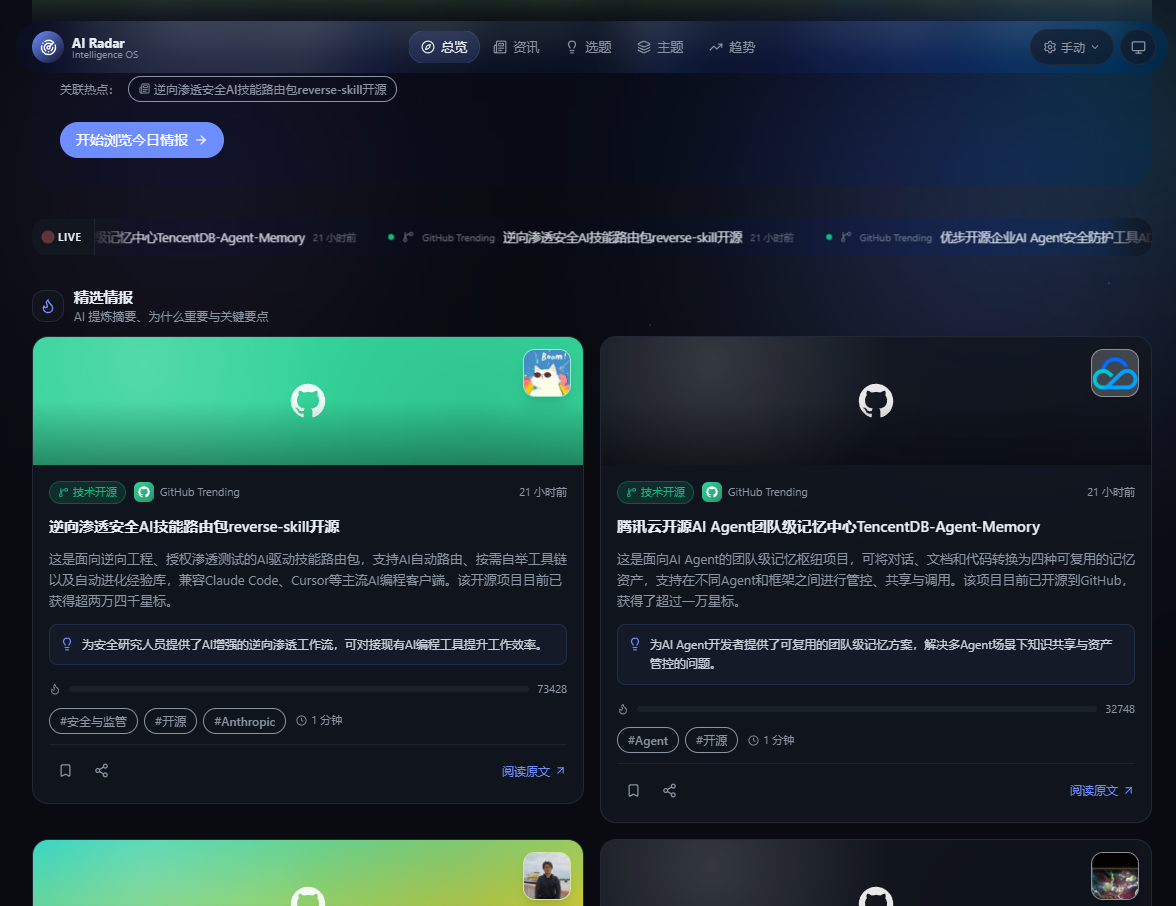
Task: Click the Tencent cloud avatar icon
Action: (1114, 373)
